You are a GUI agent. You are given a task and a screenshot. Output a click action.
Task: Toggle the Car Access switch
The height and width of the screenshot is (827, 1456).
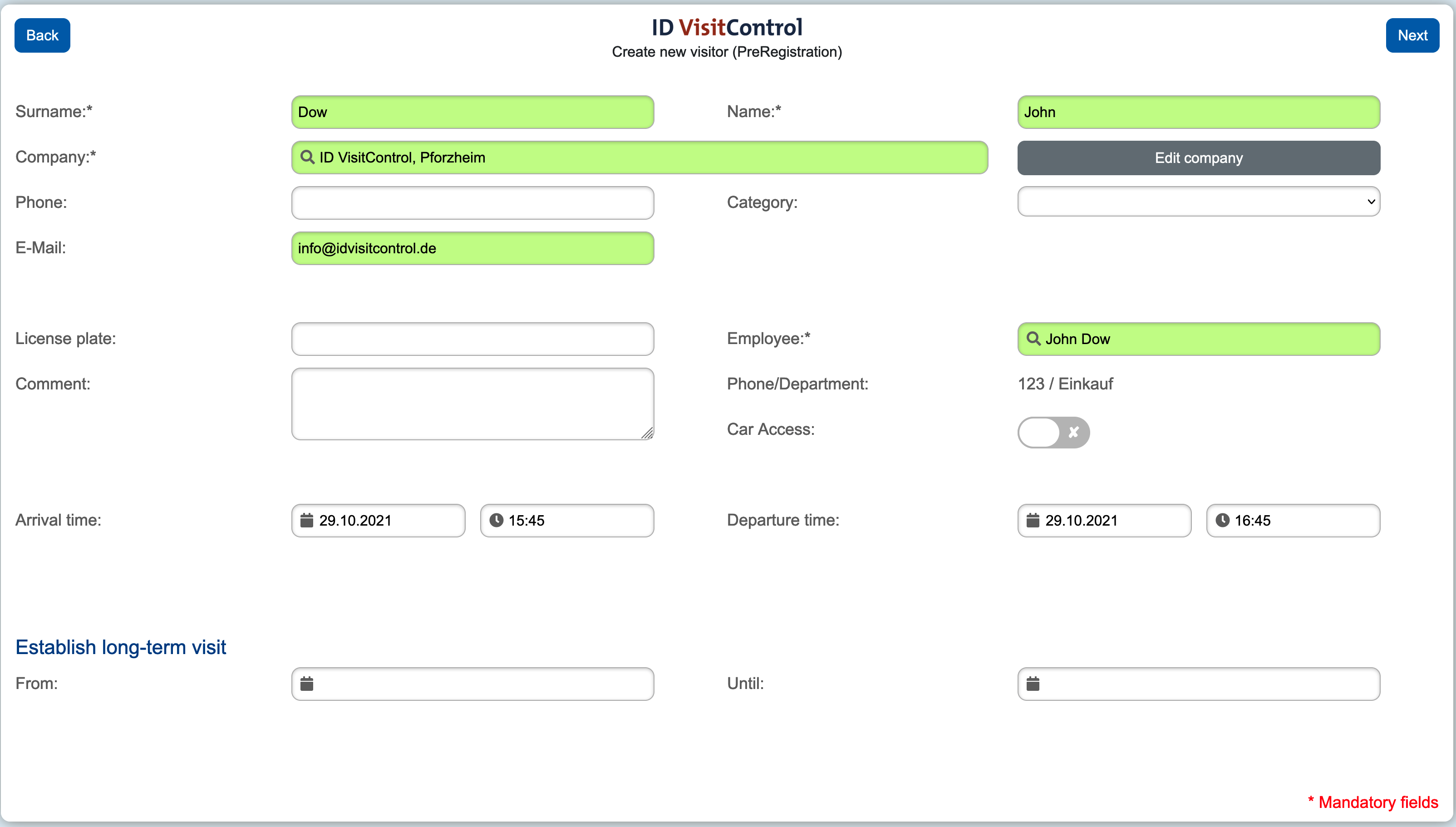point(1053,432)
